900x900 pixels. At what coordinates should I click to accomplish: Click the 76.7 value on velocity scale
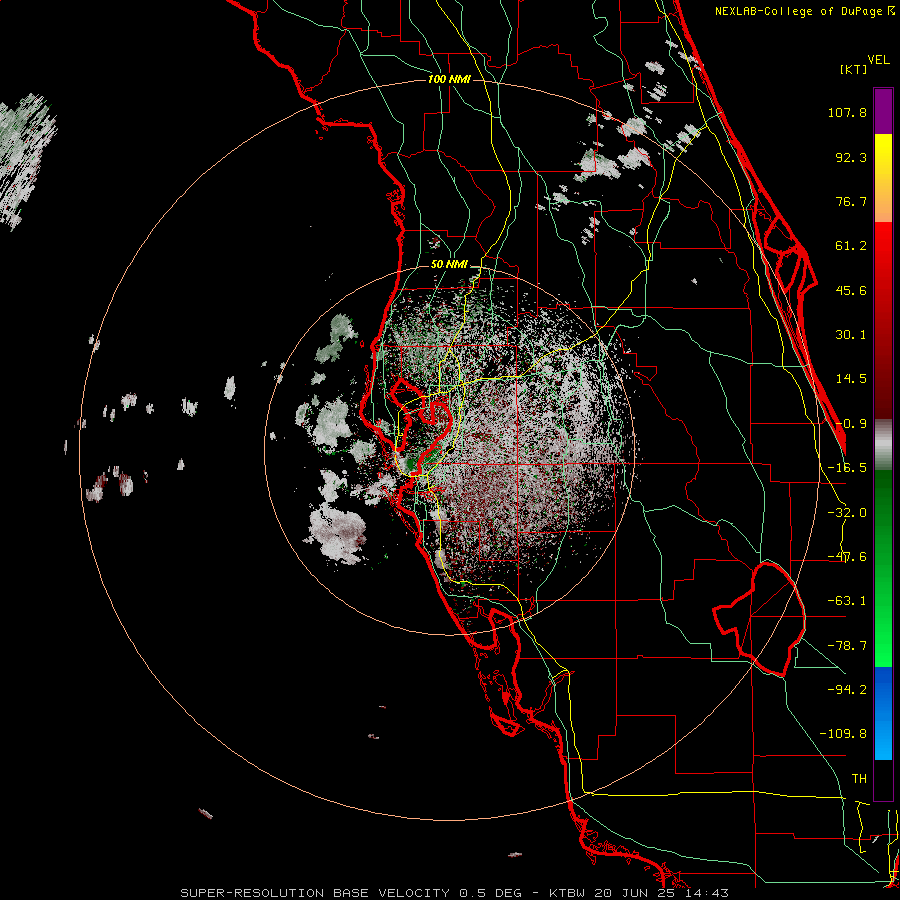pyautogui.click(x=851, y=201)
